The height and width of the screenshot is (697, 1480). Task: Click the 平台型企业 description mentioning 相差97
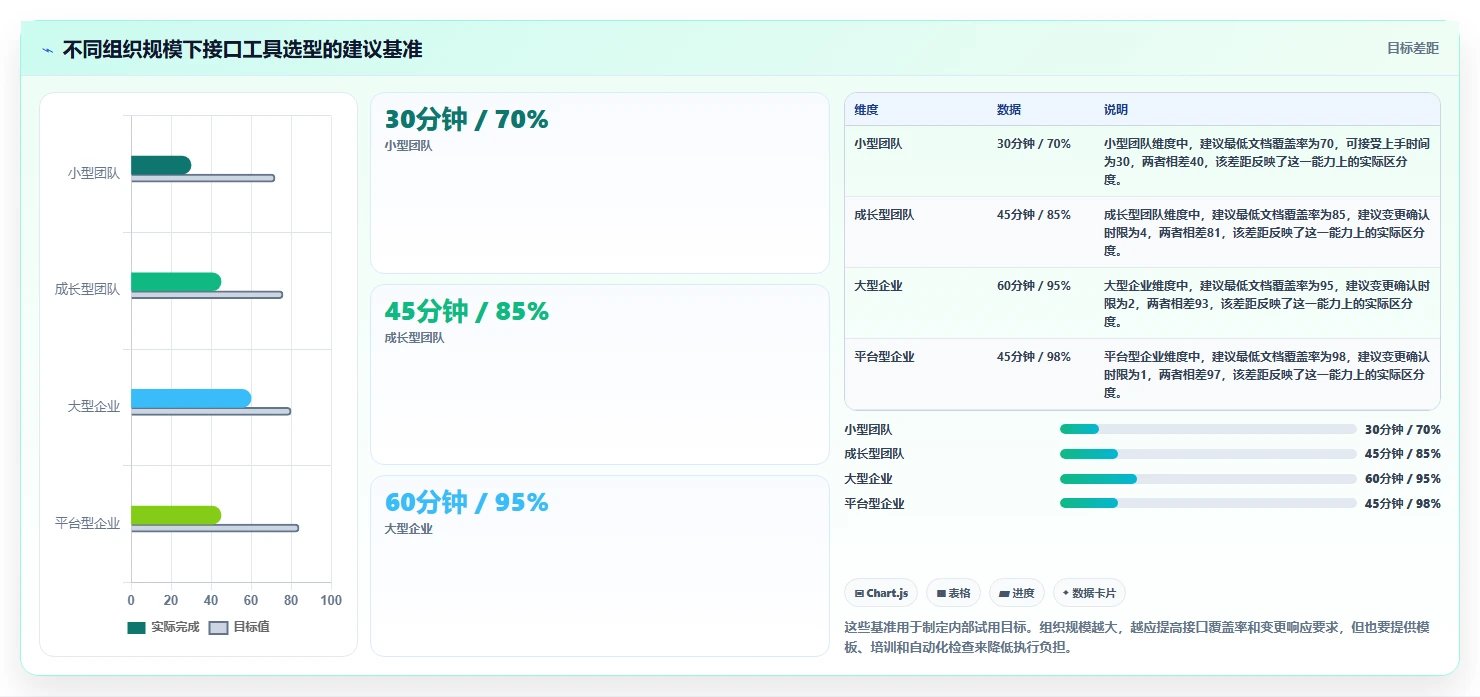(x=1266, y=375)
